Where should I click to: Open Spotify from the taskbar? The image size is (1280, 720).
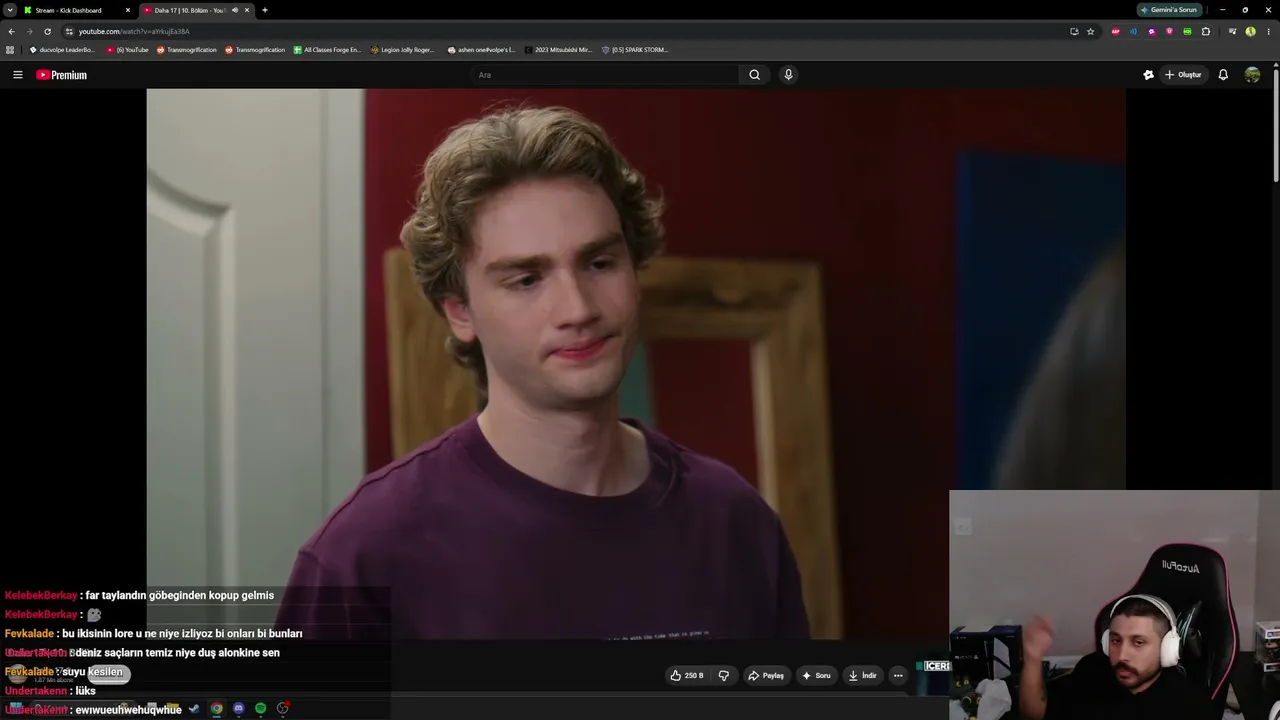coord(260,709)
